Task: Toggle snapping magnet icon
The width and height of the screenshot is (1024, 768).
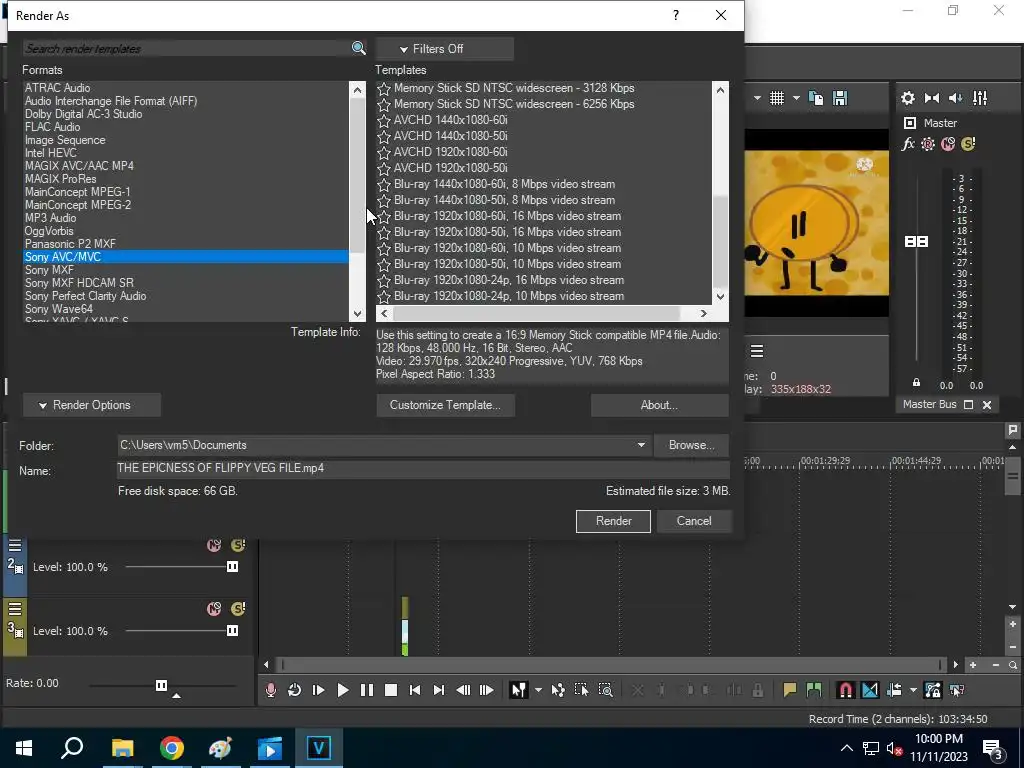Action: click(x=846, y=690)
